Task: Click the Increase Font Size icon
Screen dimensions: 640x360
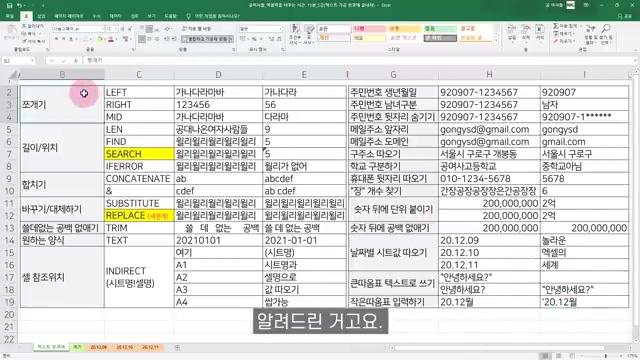Action: pos(122,29)
